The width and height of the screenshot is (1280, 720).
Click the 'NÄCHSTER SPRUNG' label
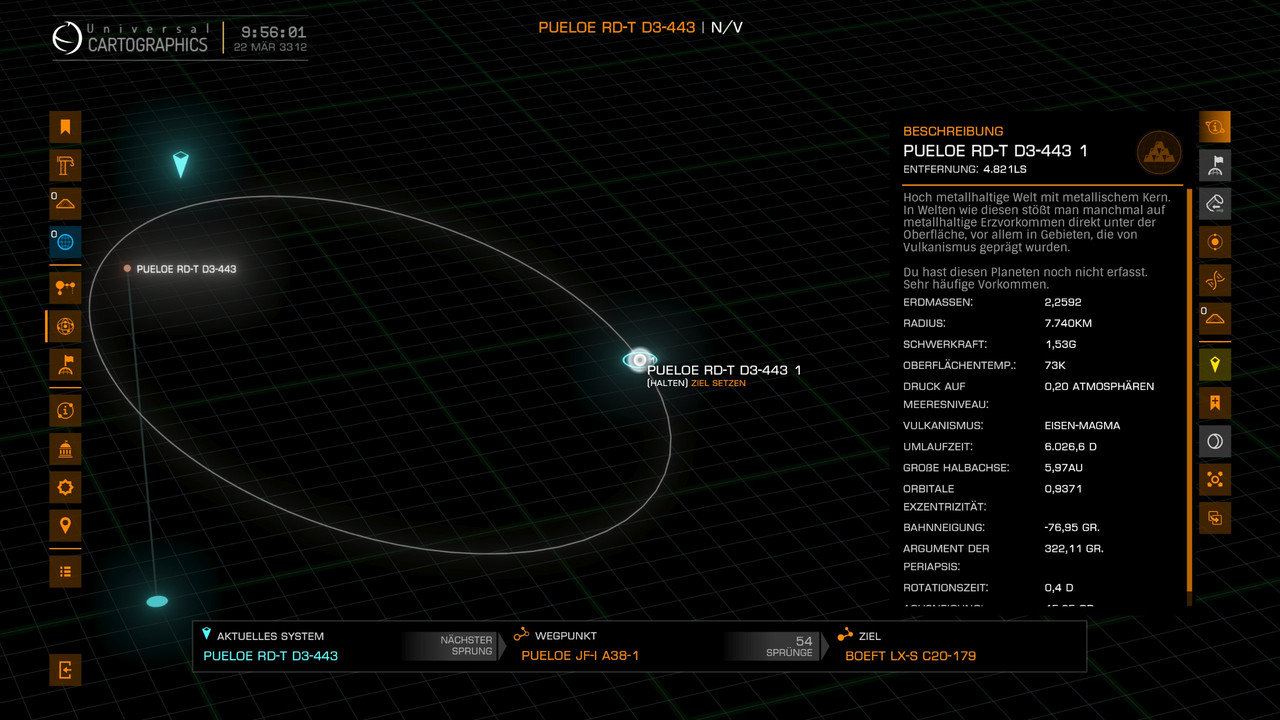(466, 645)
